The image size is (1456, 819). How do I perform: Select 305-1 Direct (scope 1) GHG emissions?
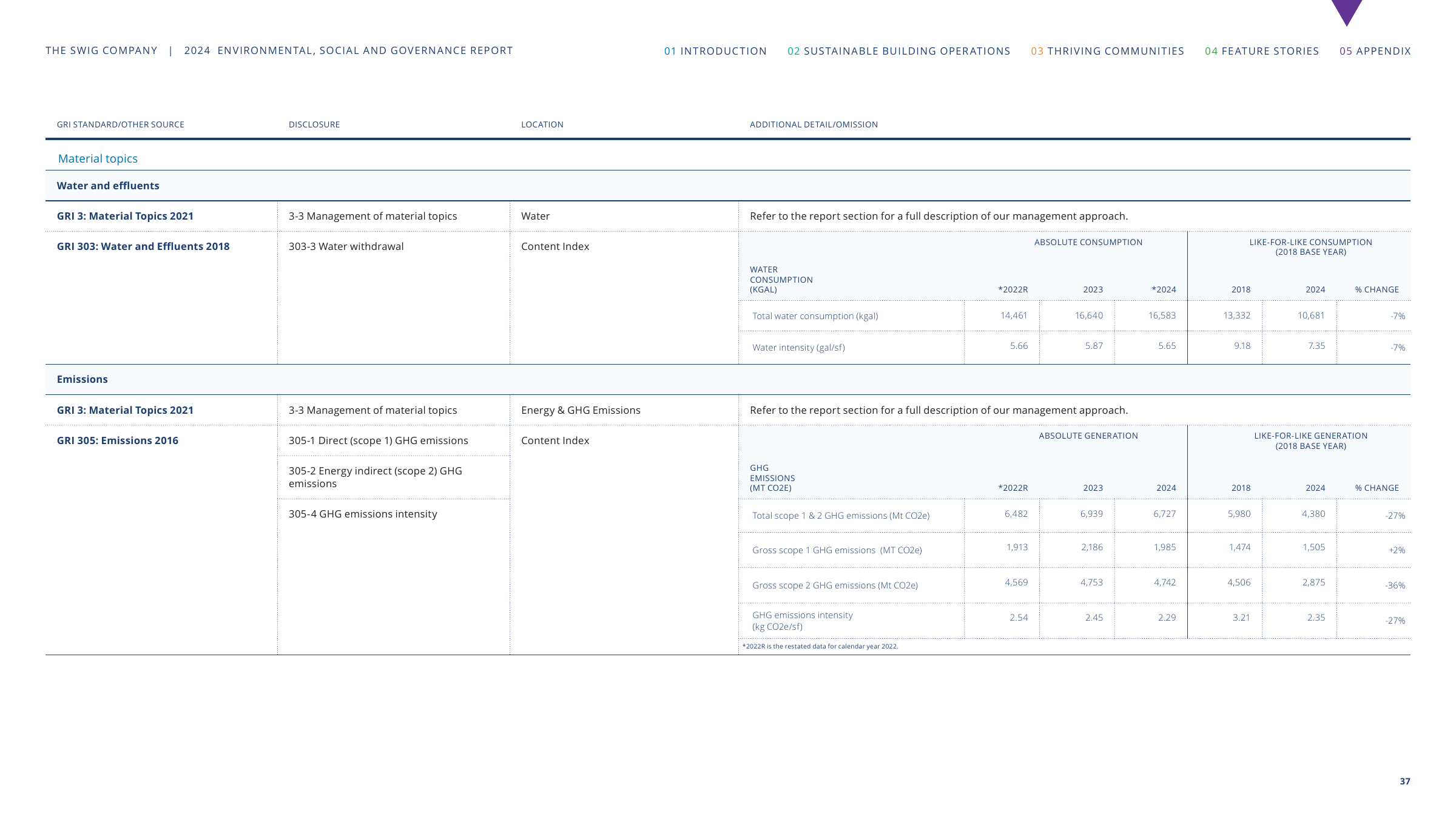[378, 440]
